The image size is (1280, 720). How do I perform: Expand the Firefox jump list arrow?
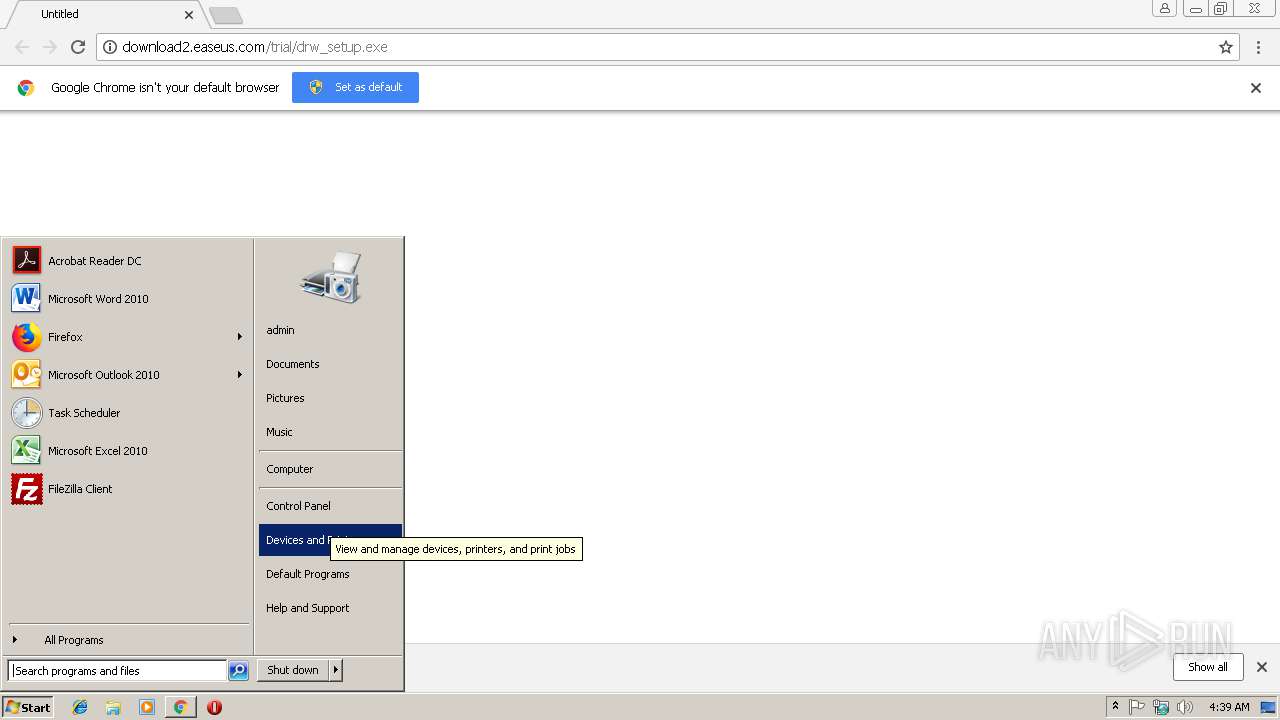[240, 337]
